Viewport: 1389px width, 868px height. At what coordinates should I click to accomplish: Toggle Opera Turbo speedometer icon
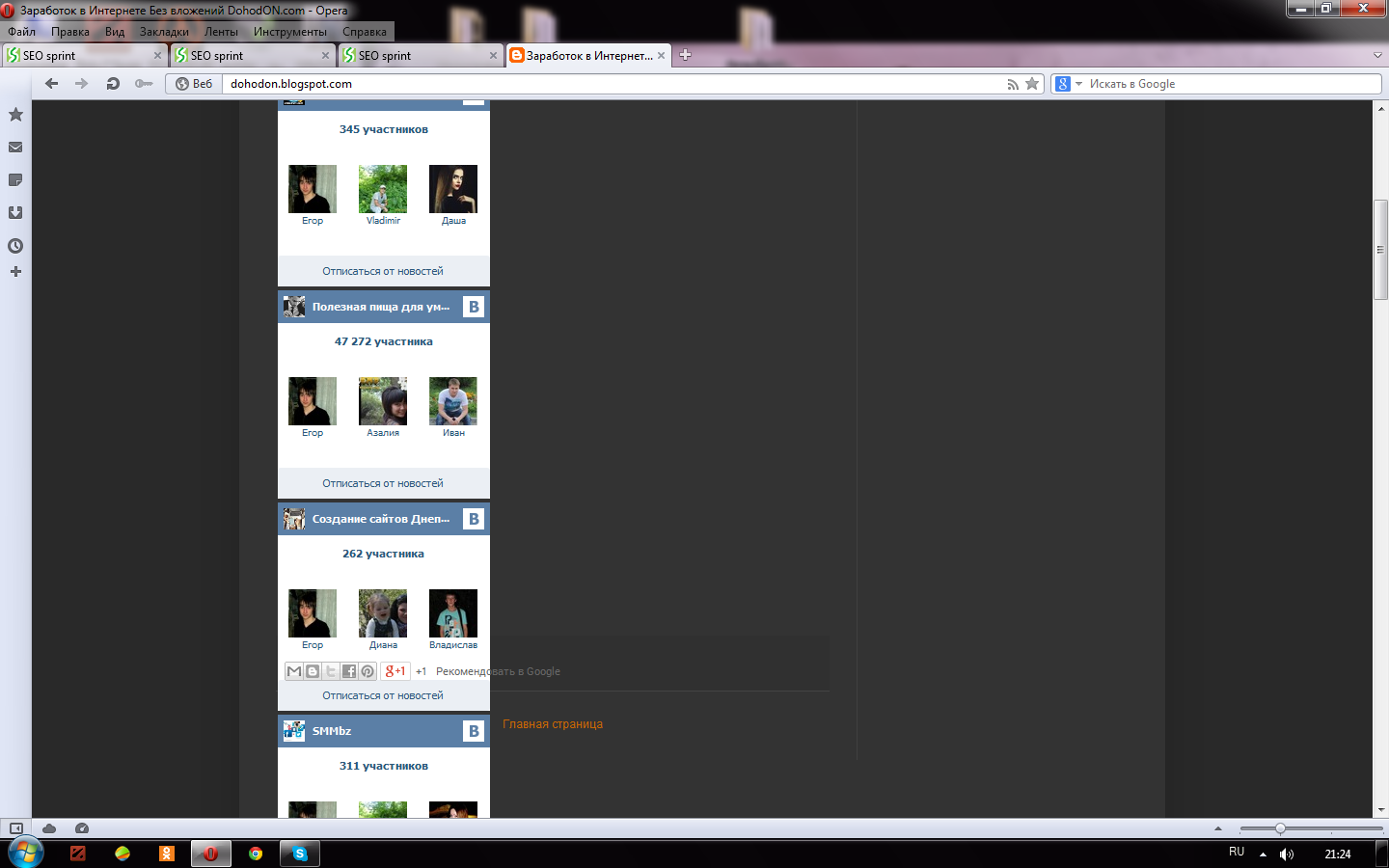pos(82,828)
